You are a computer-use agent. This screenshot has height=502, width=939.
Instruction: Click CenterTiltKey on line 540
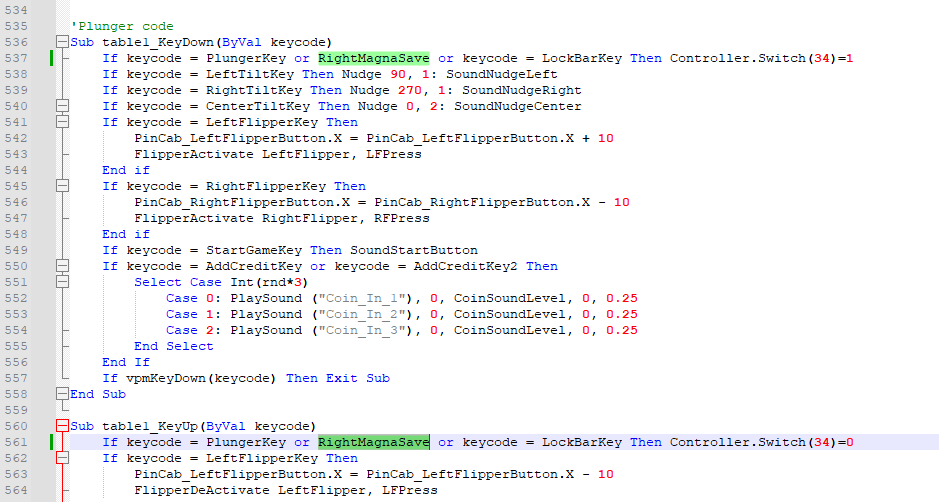[x=258, y=106]
